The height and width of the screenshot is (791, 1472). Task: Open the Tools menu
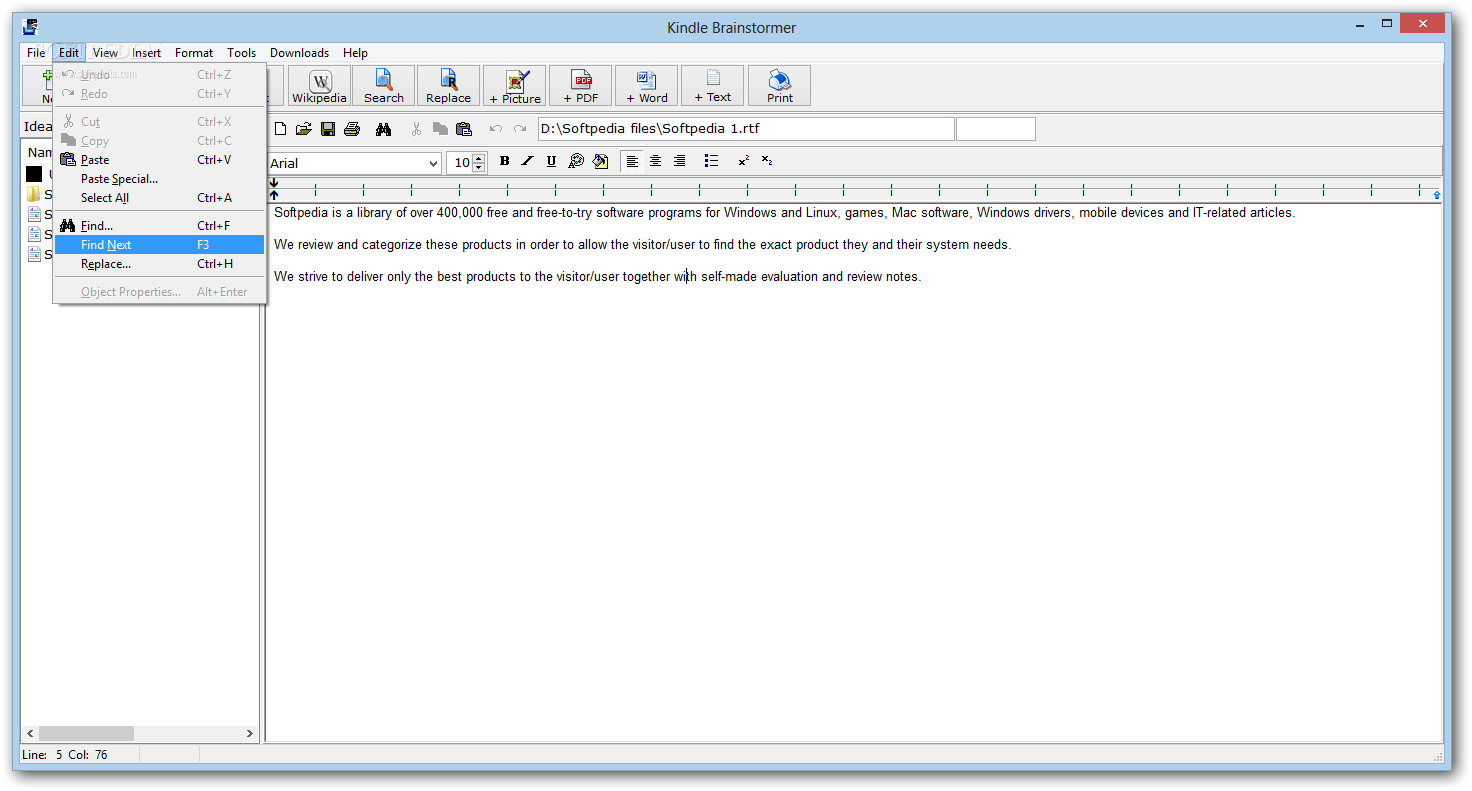241,53
